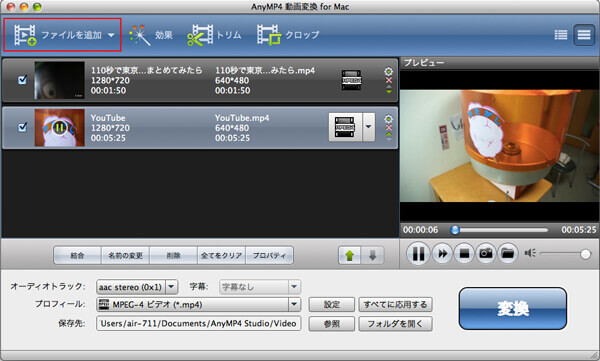
Task: Open the Add File dropdown arrow
Action: pos(111,35)
